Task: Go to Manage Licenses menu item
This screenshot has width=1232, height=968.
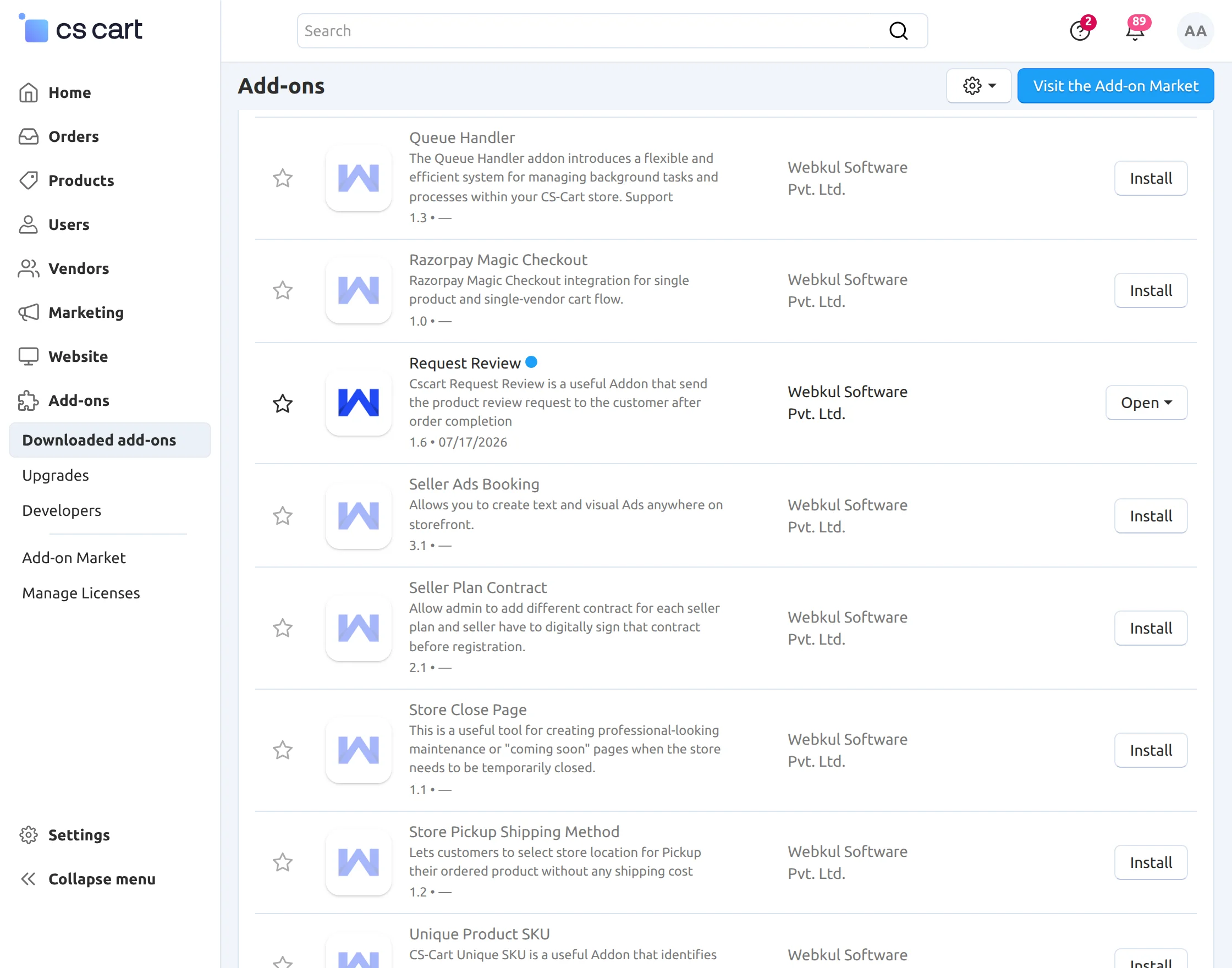Action: point(81,593)
